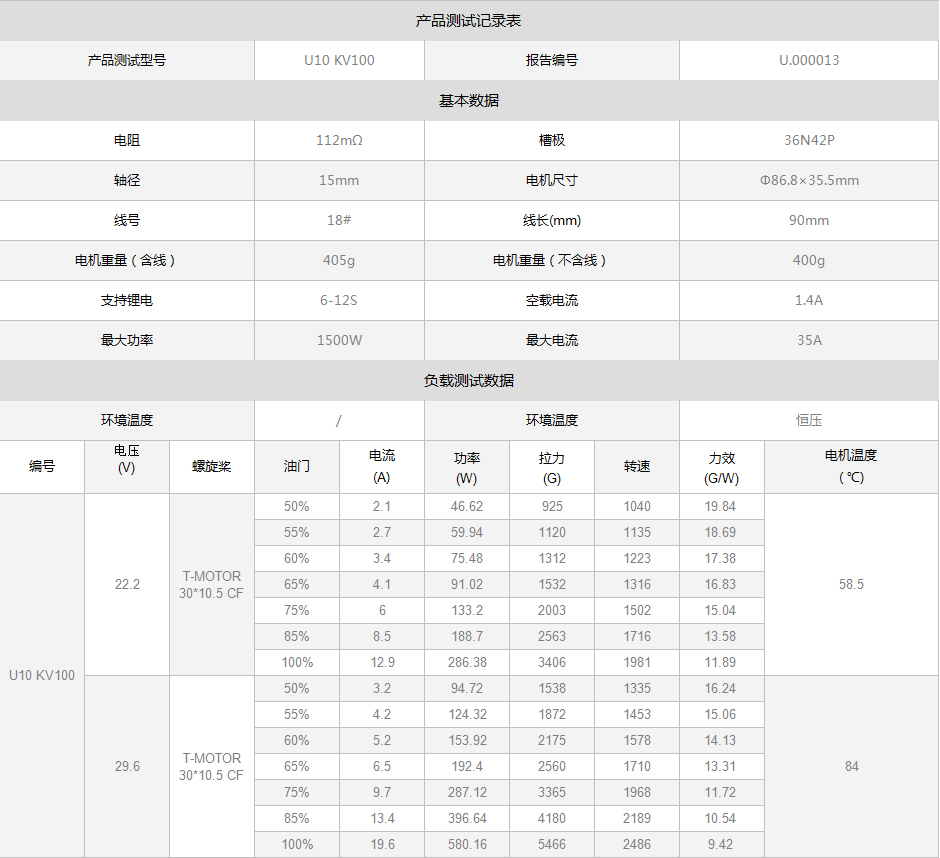Image resolution: width=940 pixels, height=858 pixels.
Task: Click the max power 1500W value
Action: click(339, 340)
